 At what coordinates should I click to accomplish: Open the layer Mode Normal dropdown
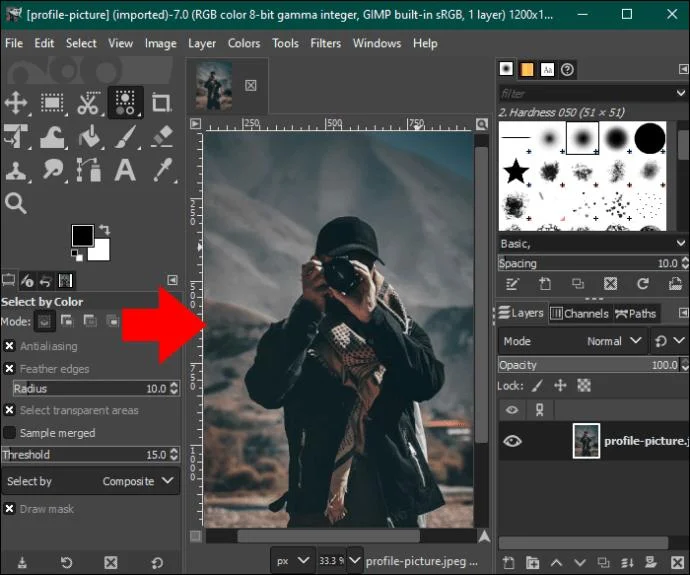tap(573, 341)
